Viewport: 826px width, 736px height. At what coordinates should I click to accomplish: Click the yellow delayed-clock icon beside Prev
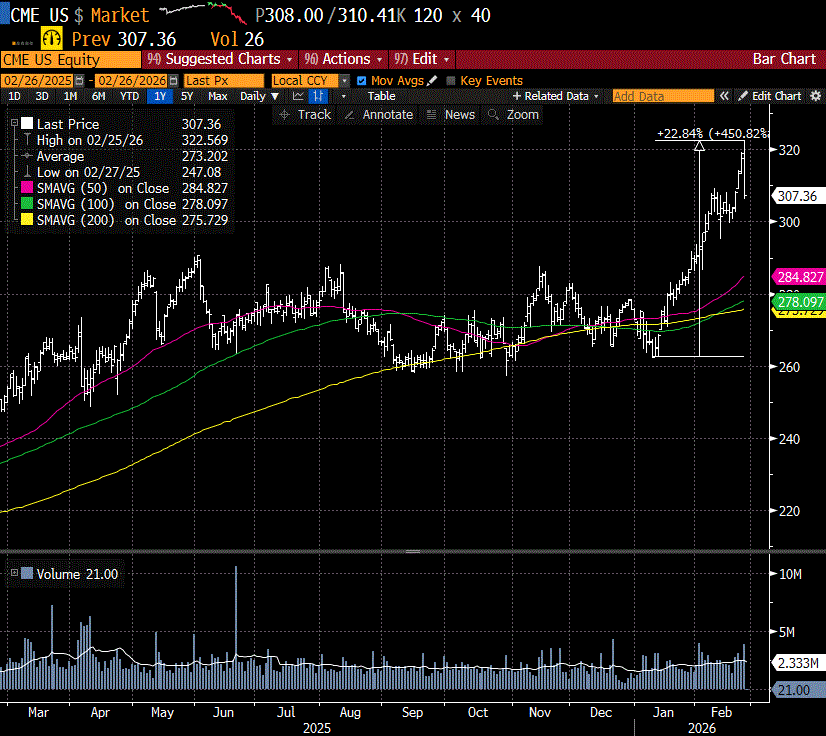click(52, 39)
